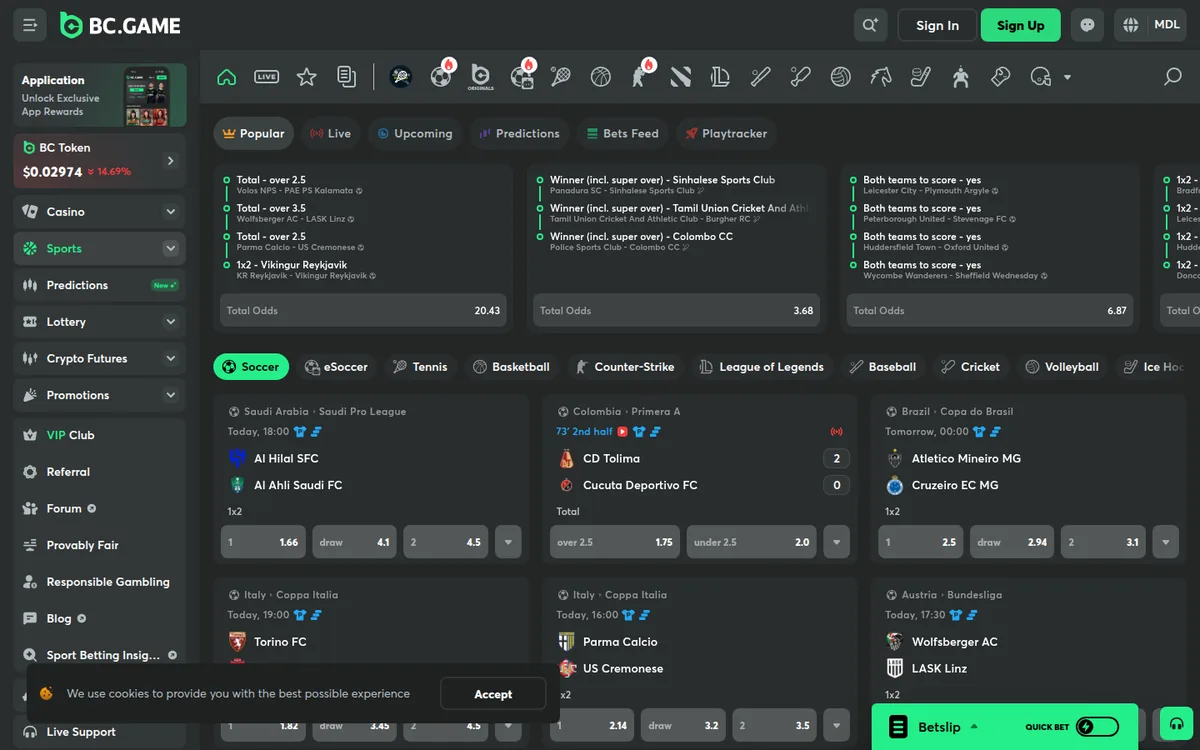
Task: Filter matches by Cricket chip
Action: [970, 367]
